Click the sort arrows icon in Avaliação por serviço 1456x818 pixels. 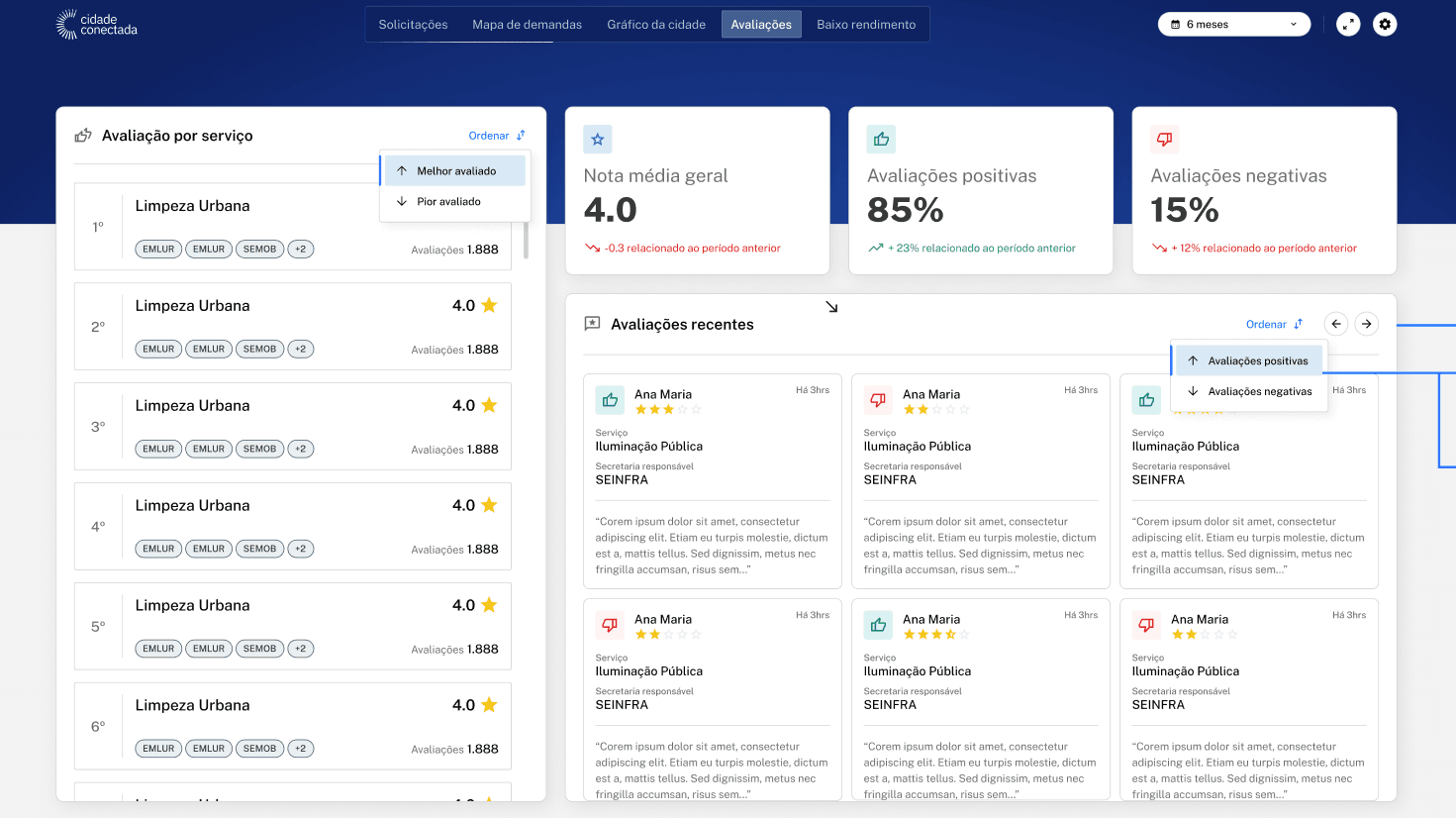(521, 136)
